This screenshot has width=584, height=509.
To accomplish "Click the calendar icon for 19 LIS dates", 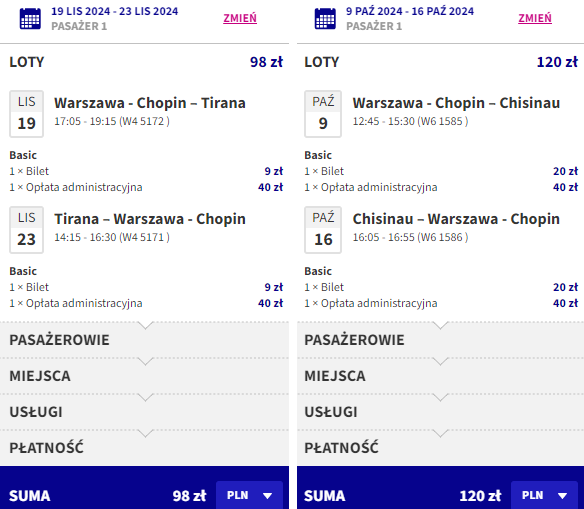I will (30, 18).
